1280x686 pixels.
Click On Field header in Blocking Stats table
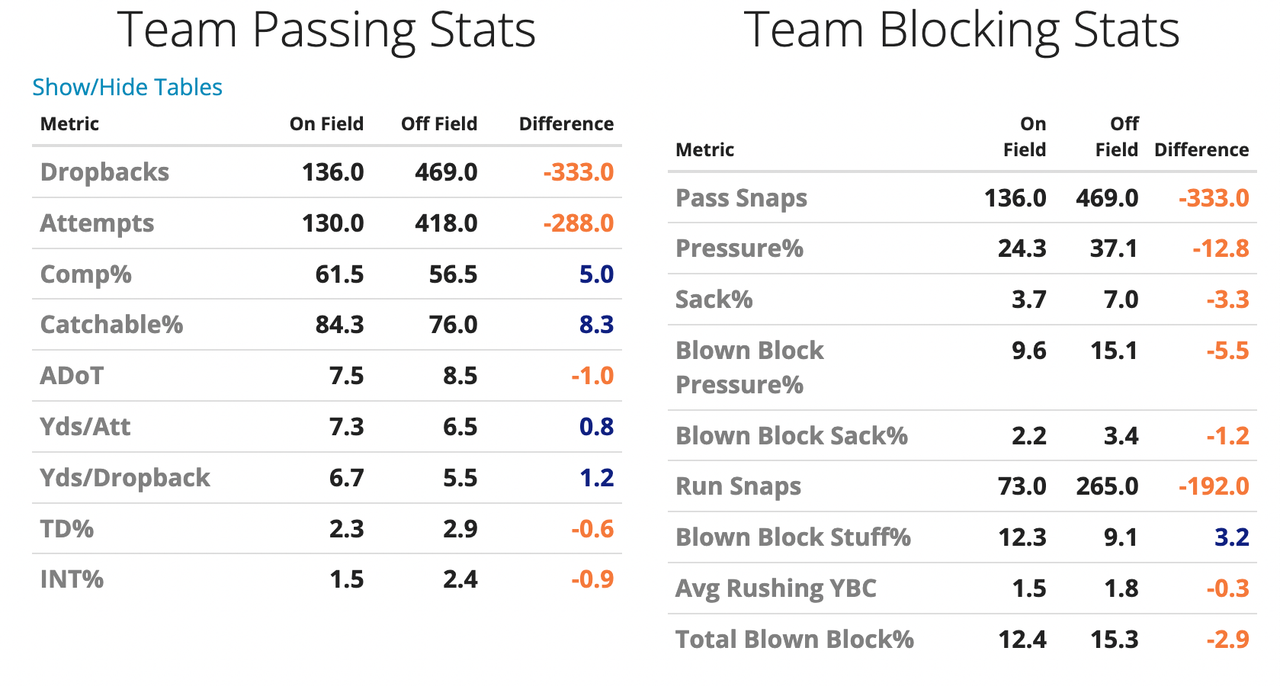1025,137
